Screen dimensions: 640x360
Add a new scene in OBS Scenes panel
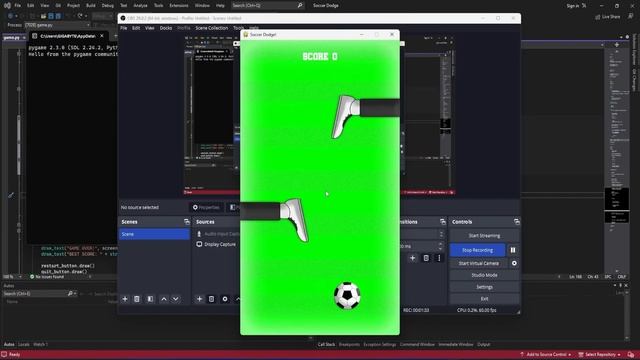coord(125,299)
